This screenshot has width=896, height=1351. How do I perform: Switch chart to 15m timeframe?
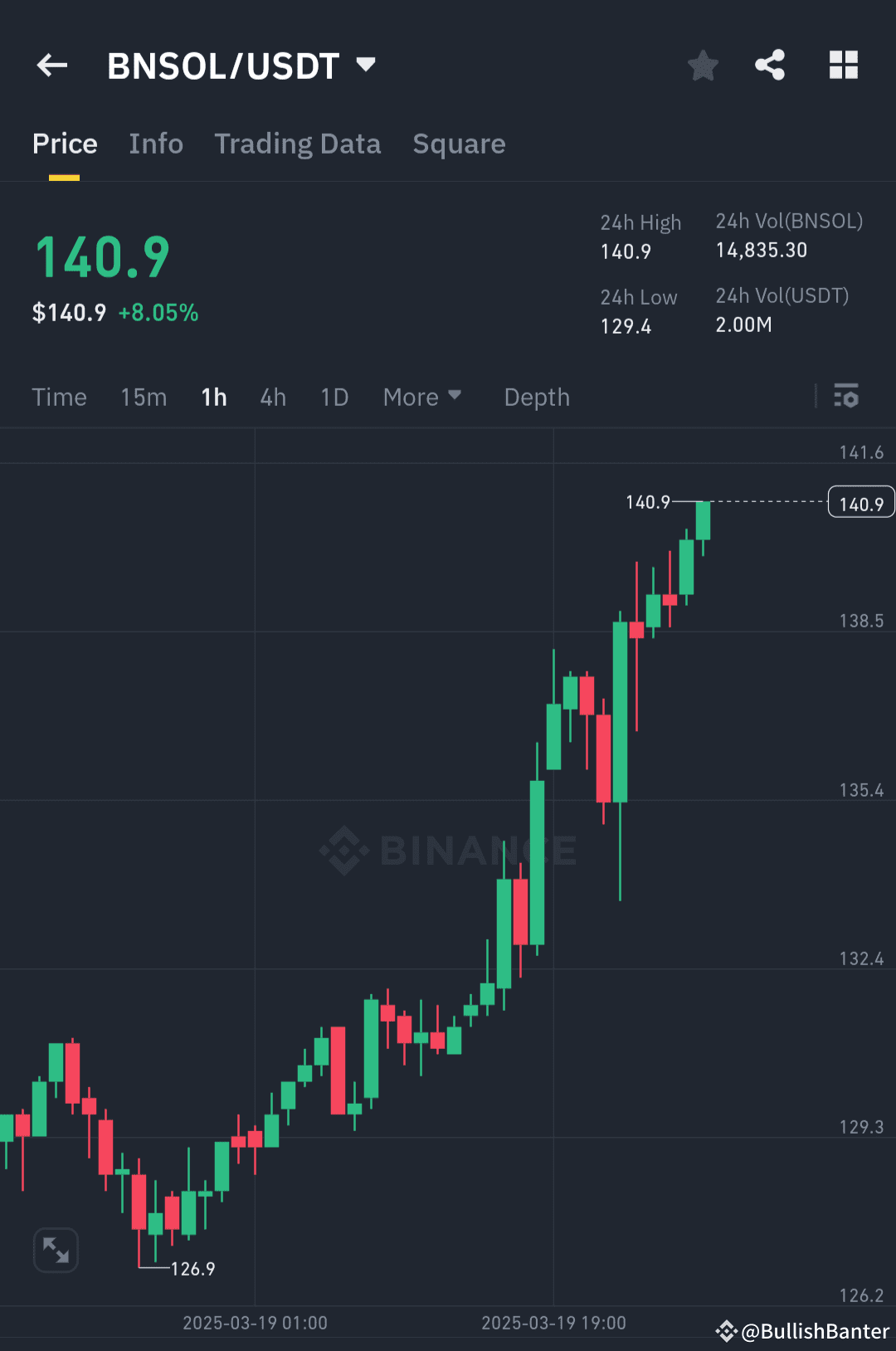tap(143, 397)
